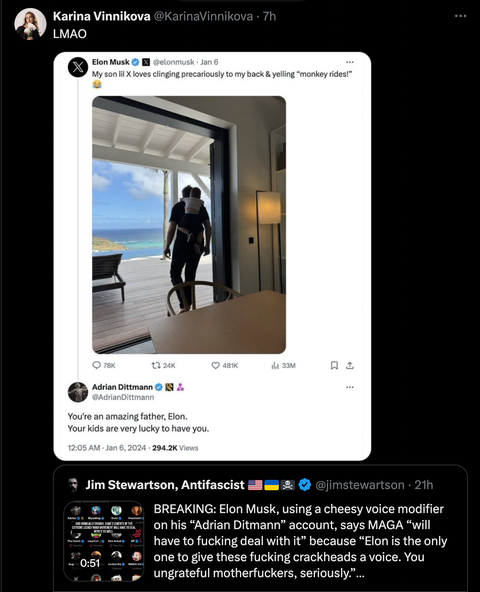Open Karina Vinnikova's profile avatar
The image size is (480, 592).
coord(30,24)
